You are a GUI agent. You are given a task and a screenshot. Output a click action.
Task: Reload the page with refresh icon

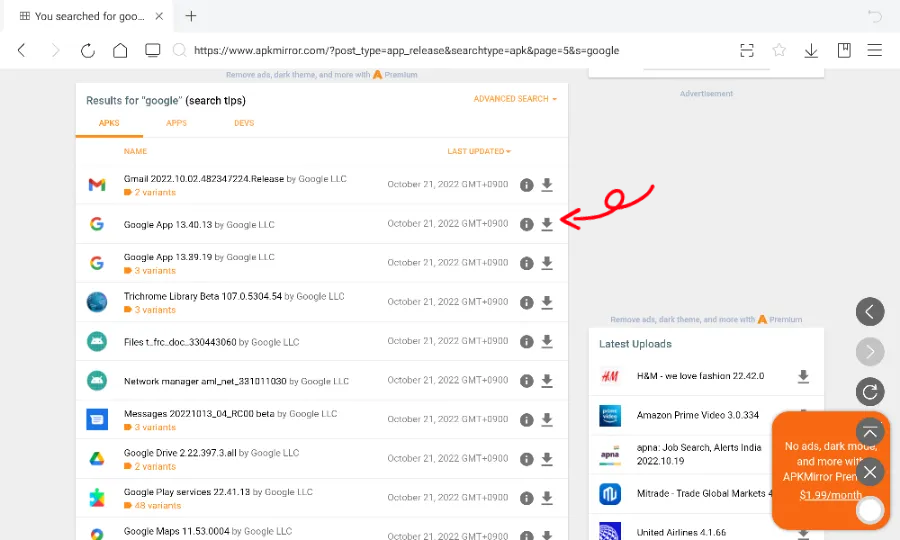point(88,50)
